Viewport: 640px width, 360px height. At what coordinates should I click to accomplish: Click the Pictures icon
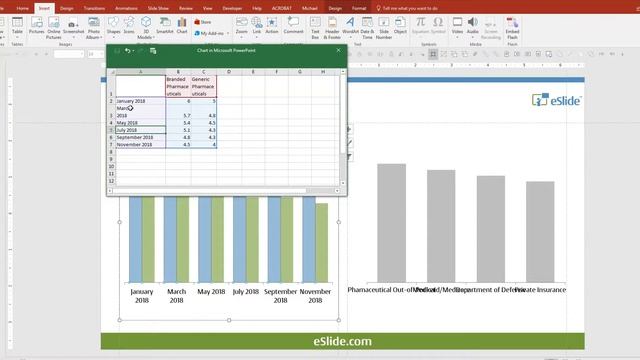pyautogui.click(x=36, y=25)
